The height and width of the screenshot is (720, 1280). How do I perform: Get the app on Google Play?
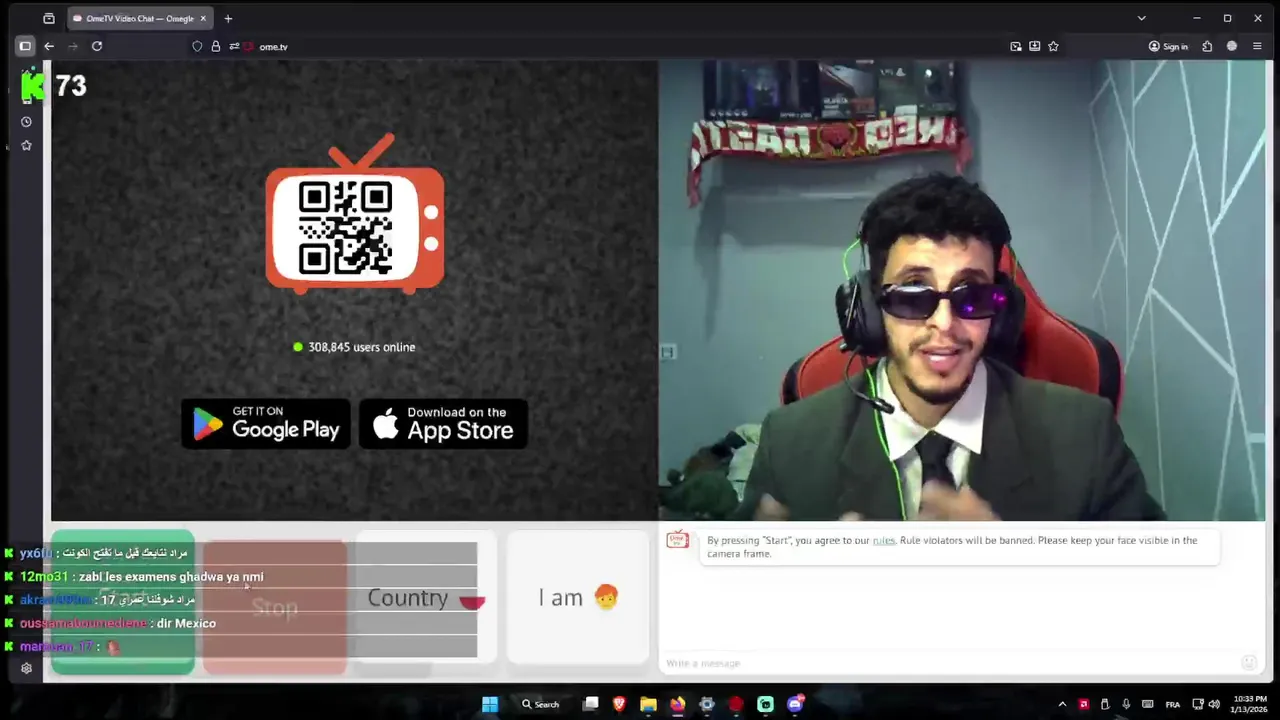[266, 424]
